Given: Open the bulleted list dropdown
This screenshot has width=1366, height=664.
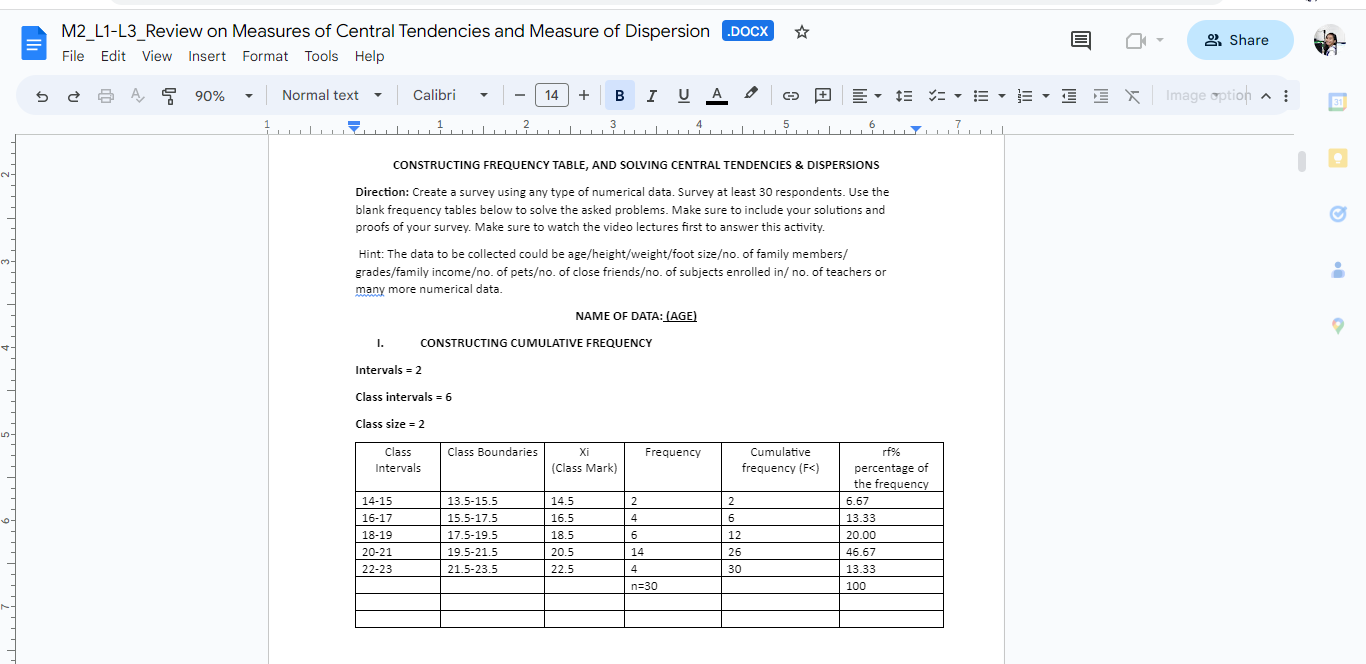Looking at the screenshot, I should [988, 96].
